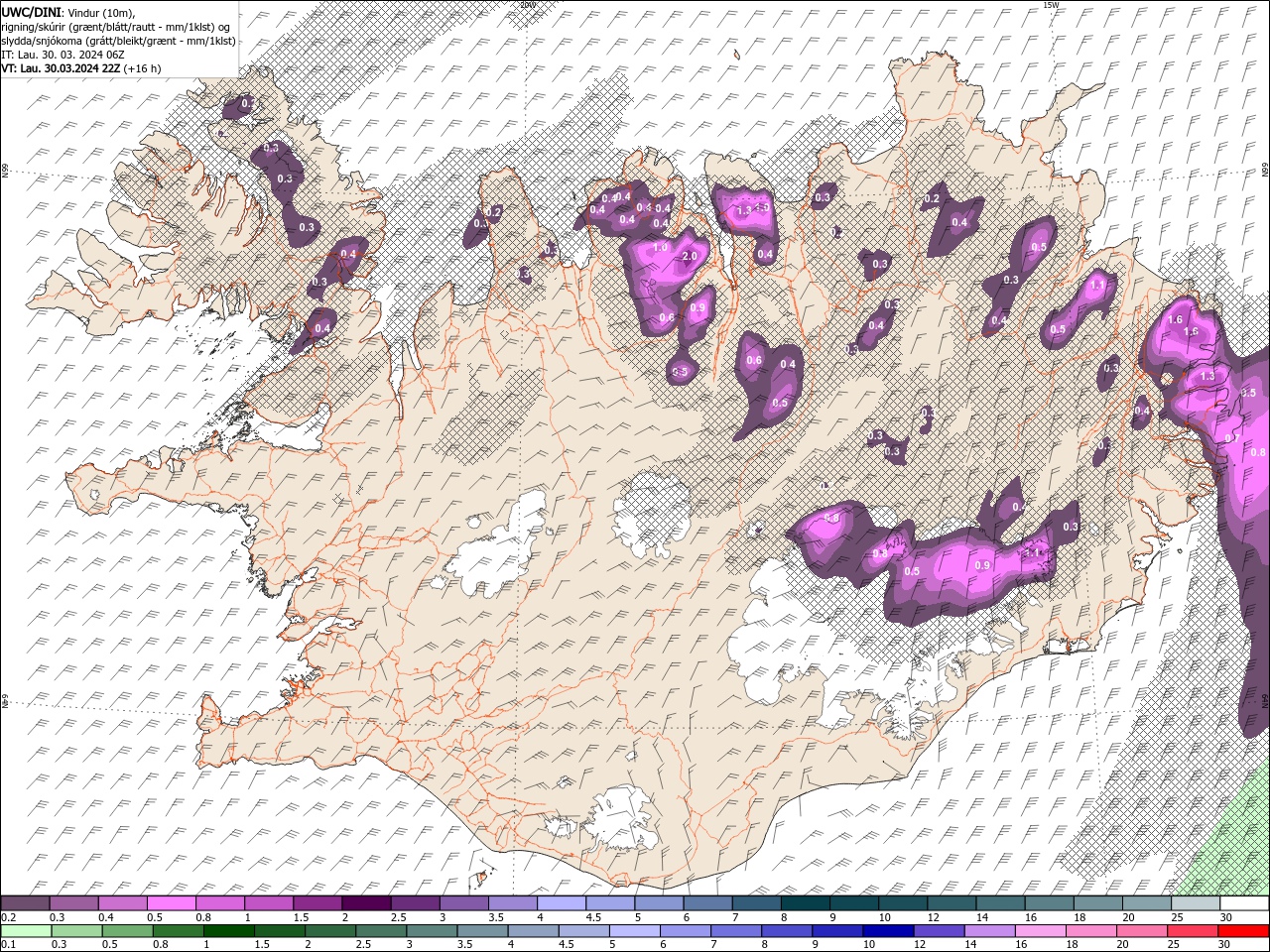
Task: Click the '0.4' label in the upper legend row
Action: (x=106, y=917)
